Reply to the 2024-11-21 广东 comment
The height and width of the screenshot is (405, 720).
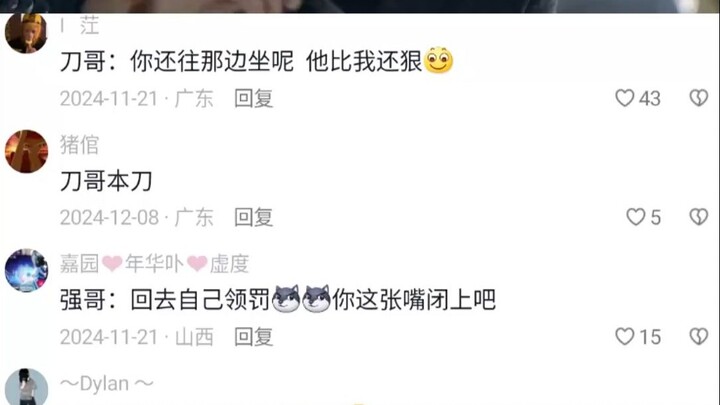coord(253,98)
